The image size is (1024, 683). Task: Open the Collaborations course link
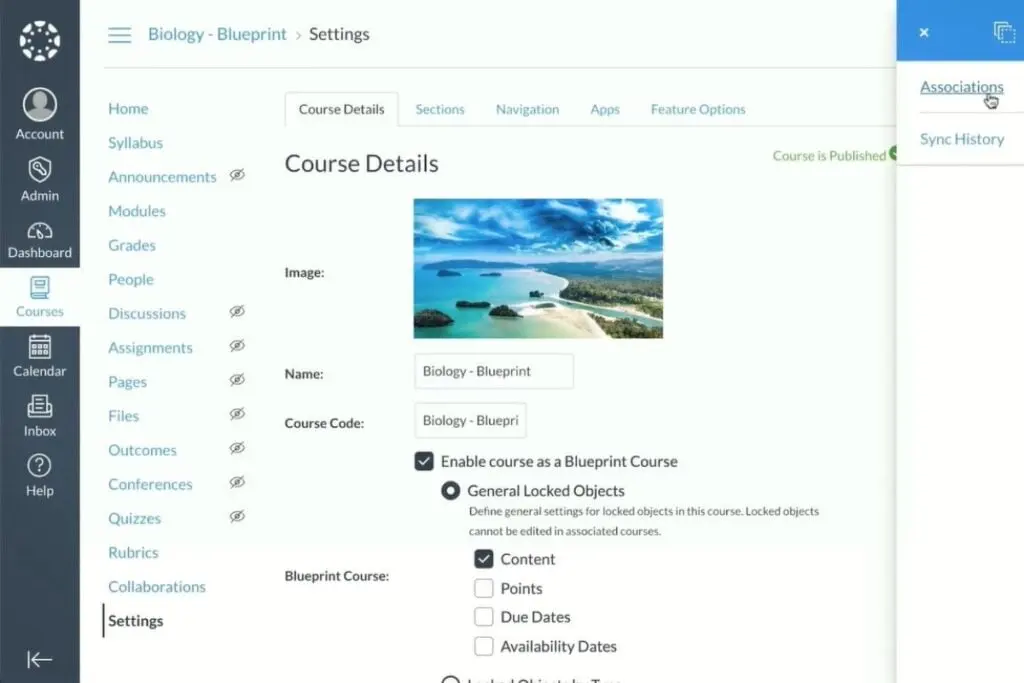157,586
